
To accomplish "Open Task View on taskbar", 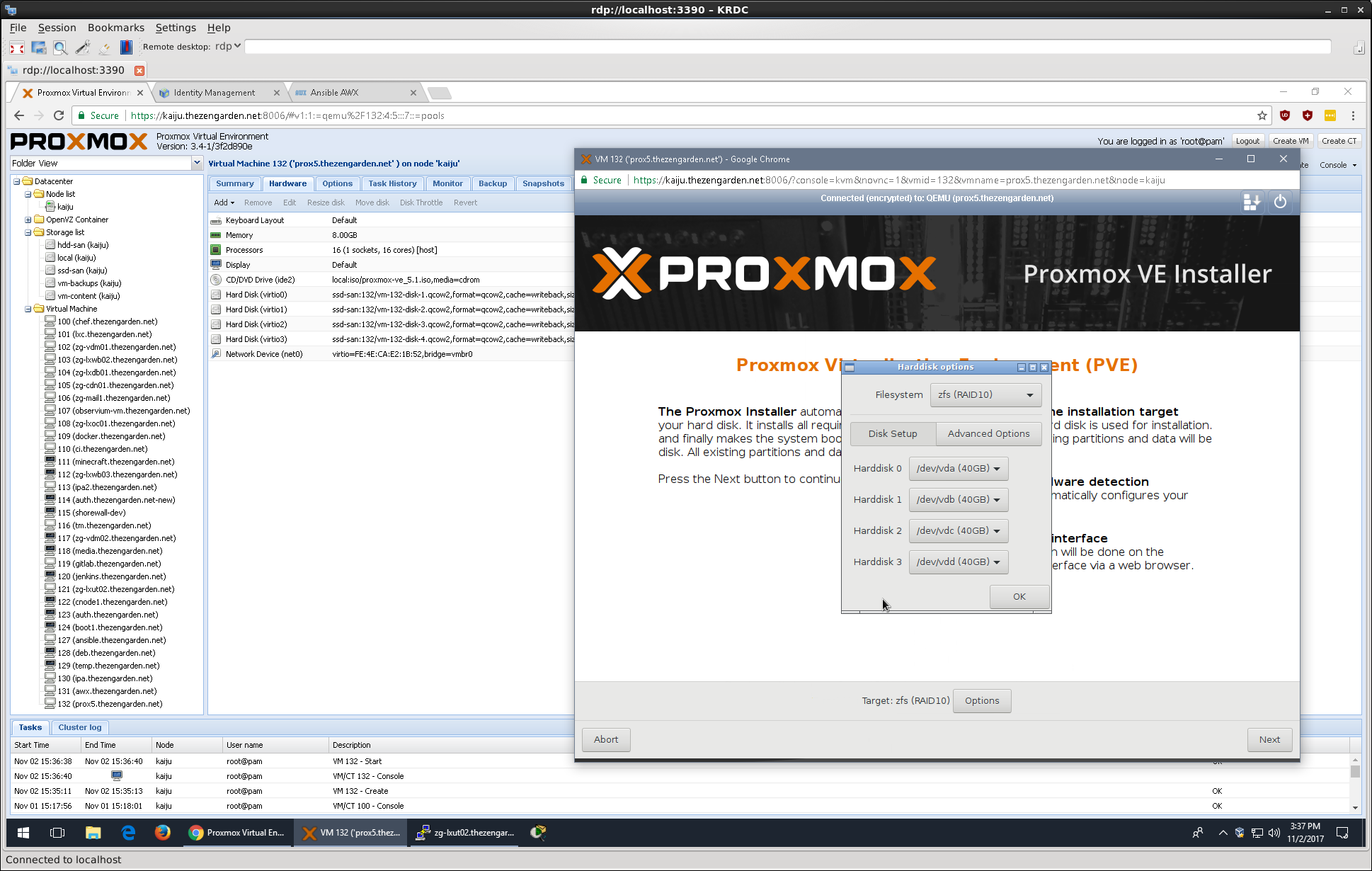I will click(x=57, y=833).
